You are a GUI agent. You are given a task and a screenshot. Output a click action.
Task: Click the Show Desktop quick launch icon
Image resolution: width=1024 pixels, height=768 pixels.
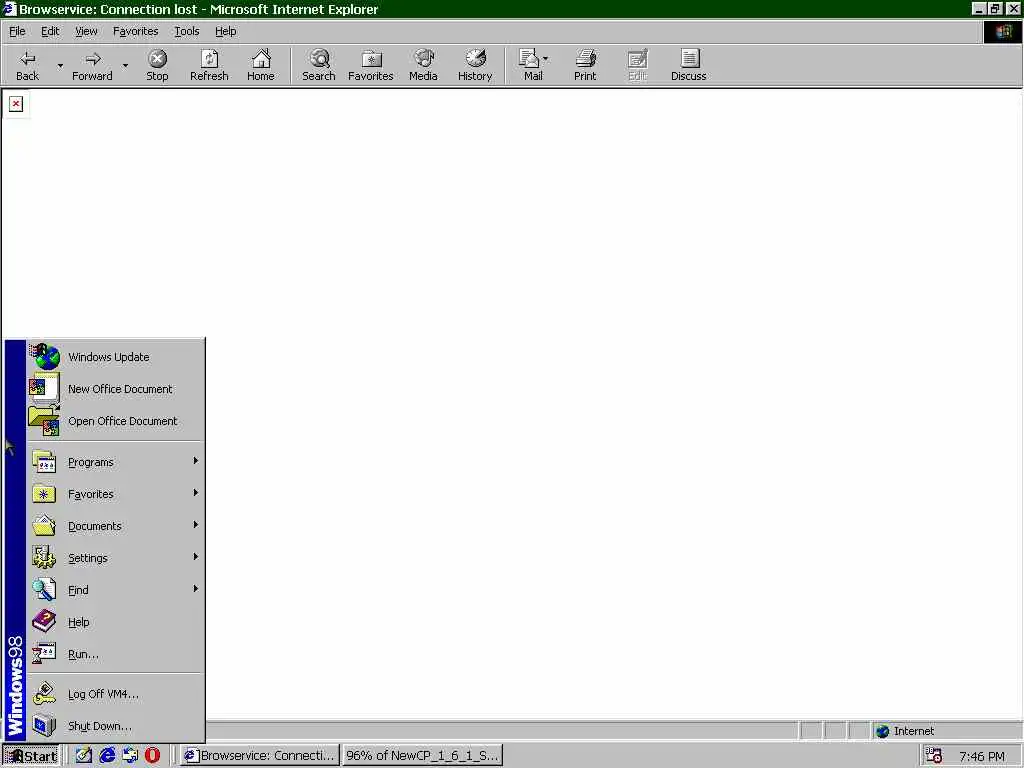130,756
